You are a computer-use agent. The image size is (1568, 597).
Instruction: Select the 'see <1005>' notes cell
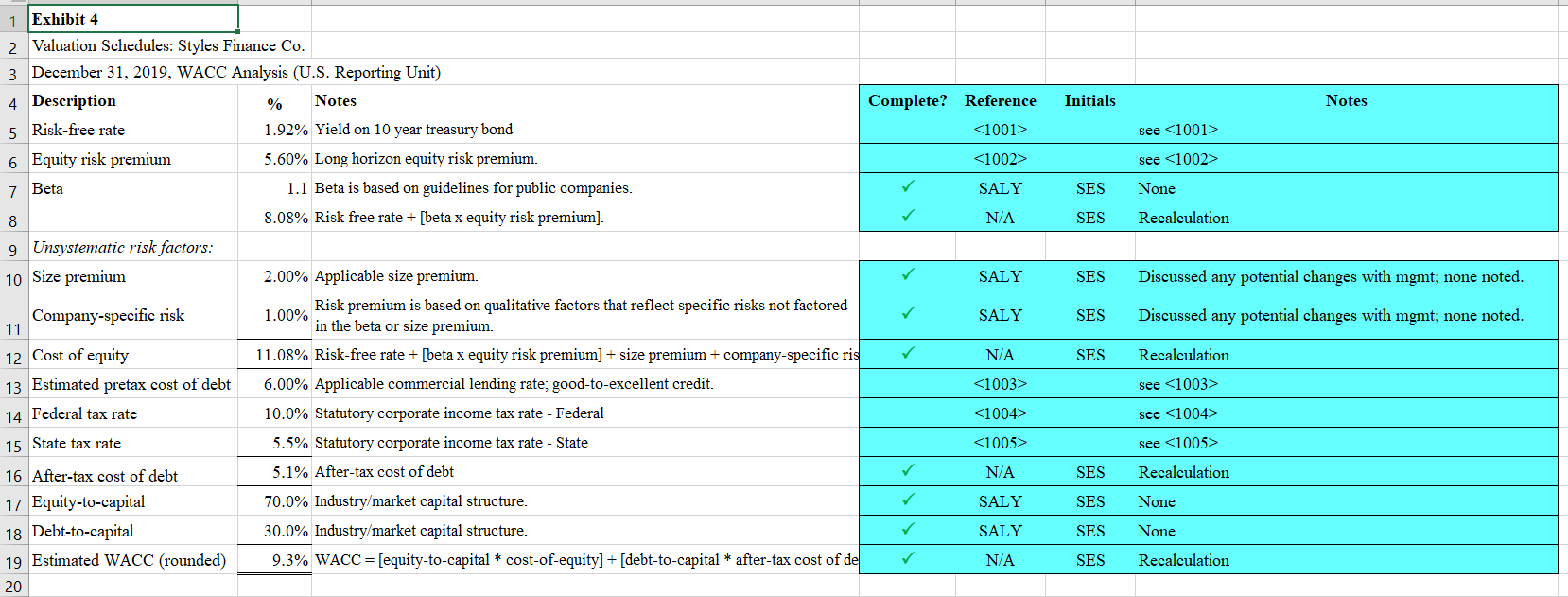1347,443
